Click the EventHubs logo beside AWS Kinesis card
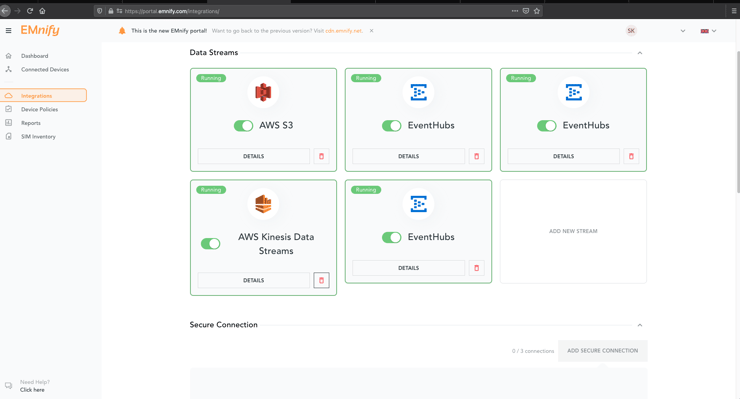This screenshot has width=740, height=399. pyautogui.click(x=418, y=204)
